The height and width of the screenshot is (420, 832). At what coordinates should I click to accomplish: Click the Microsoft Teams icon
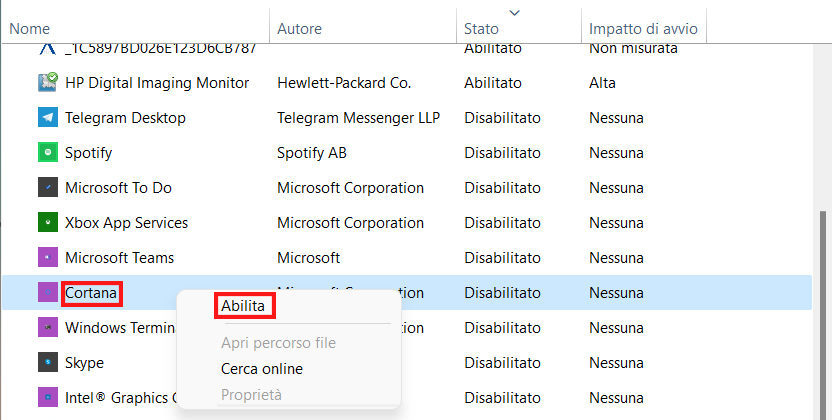(x=48, y=258)
